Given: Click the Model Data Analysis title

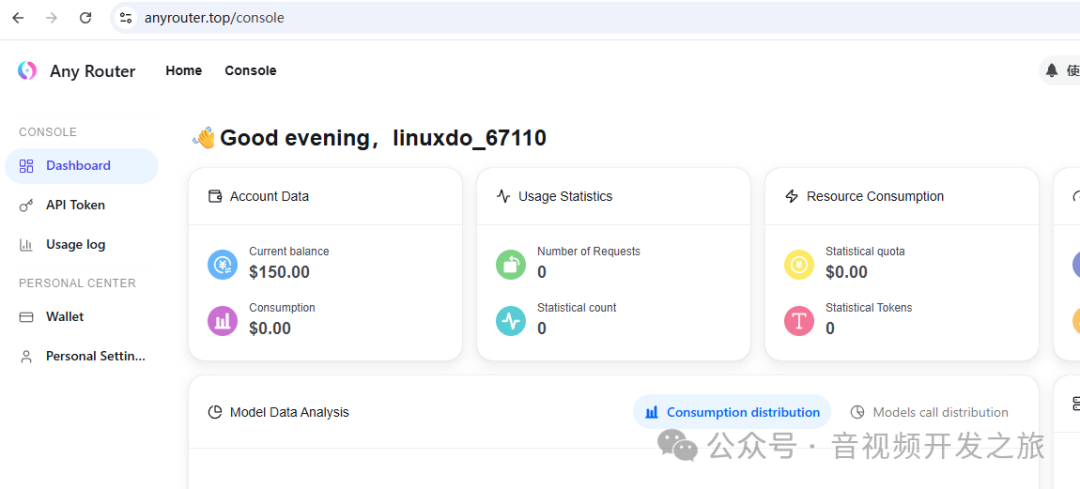Looking at the screenshot, I should click(289, 413).
